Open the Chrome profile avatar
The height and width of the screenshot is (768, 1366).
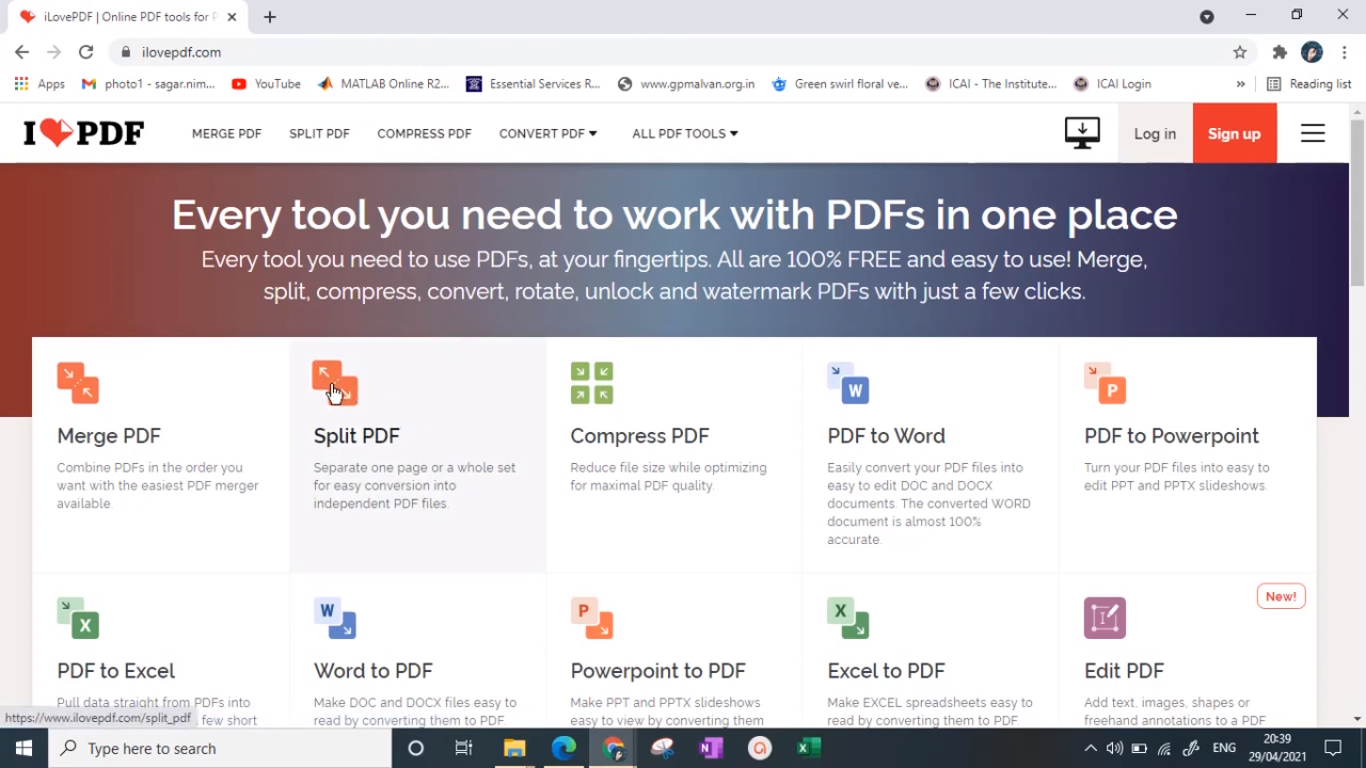(1312, 52)
